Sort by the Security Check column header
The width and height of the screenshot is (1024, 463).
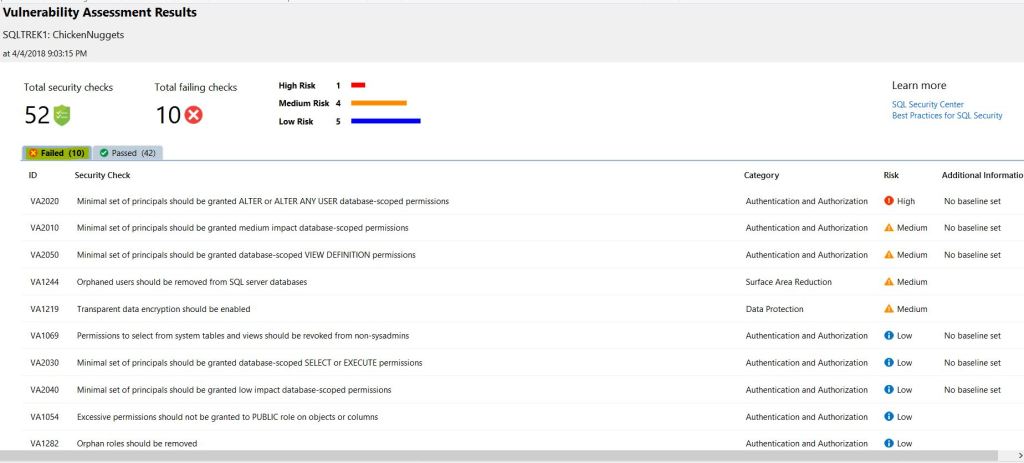click(x=102, y=176)
